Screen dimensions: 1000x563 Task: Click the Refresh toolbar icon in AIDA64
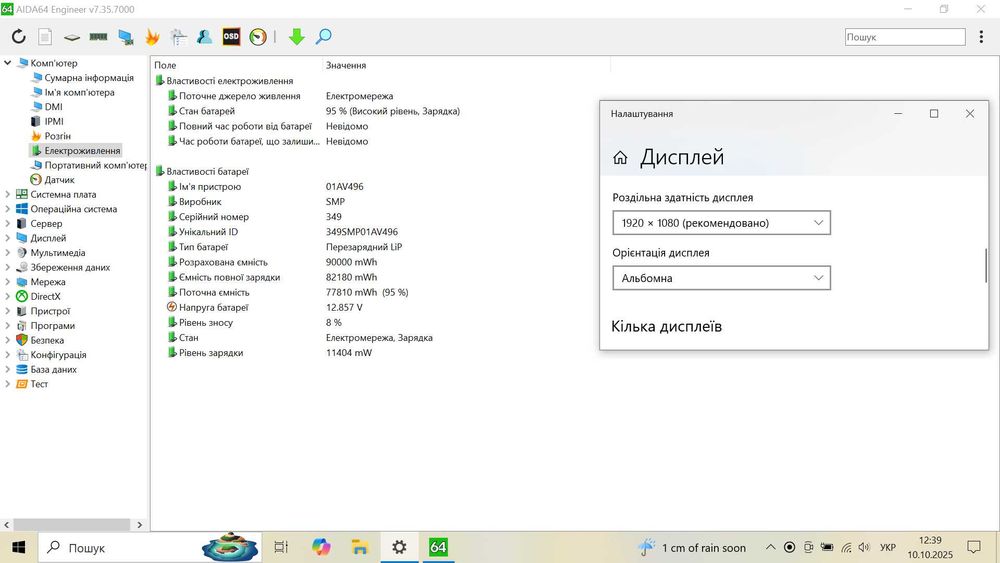[x=18, y=37]
